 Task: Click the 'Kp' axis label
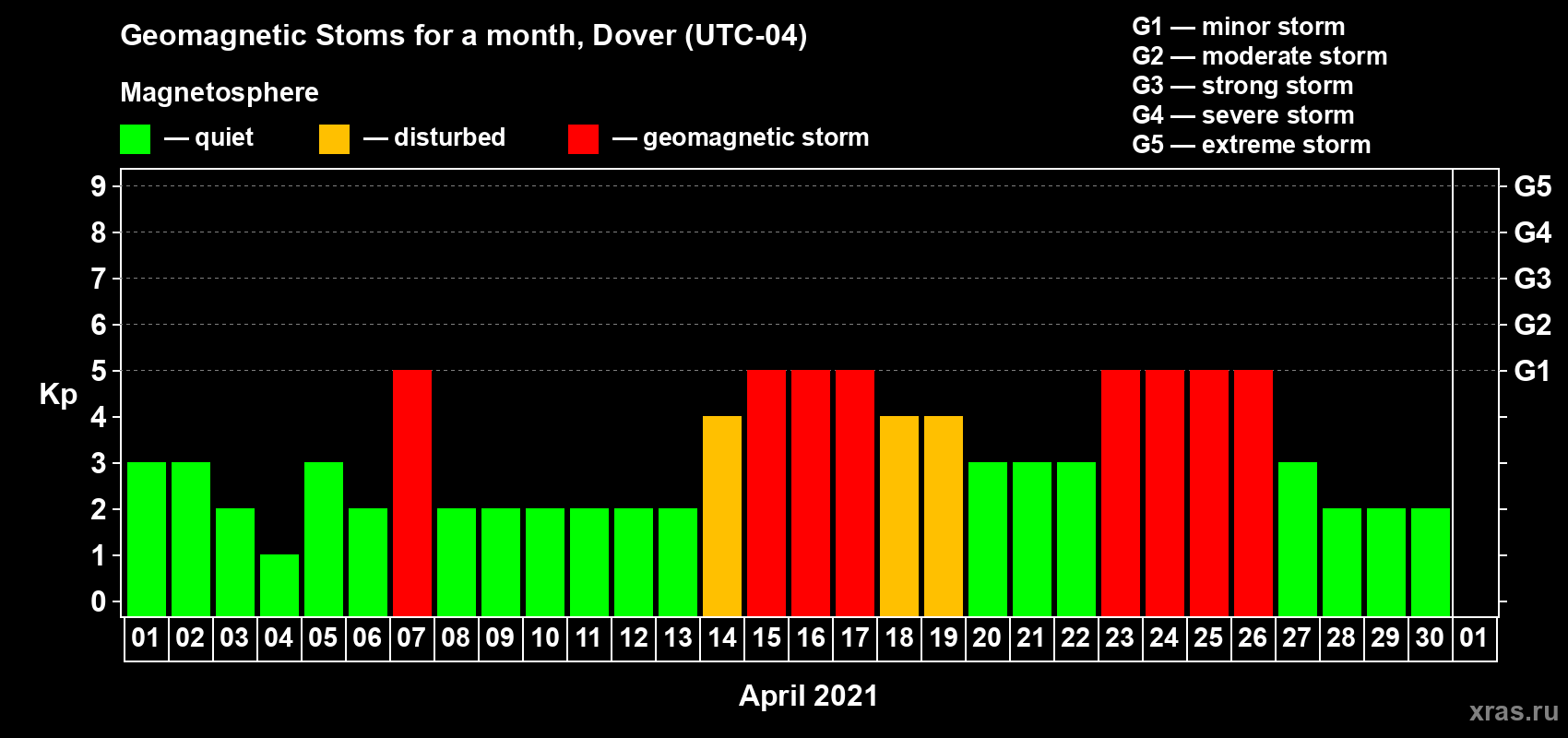58,395
